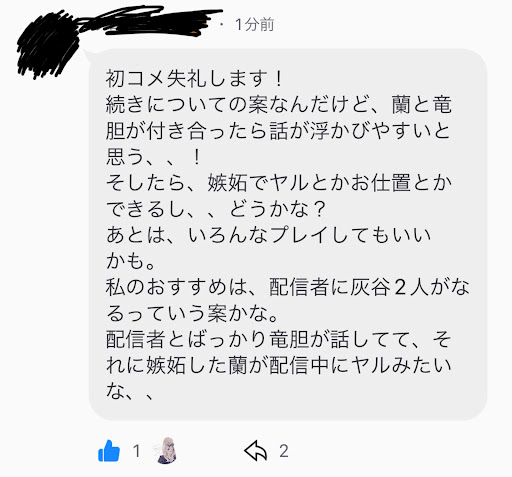
Task: Click the last line "な、、"
Action: click(x=130, y=391)
